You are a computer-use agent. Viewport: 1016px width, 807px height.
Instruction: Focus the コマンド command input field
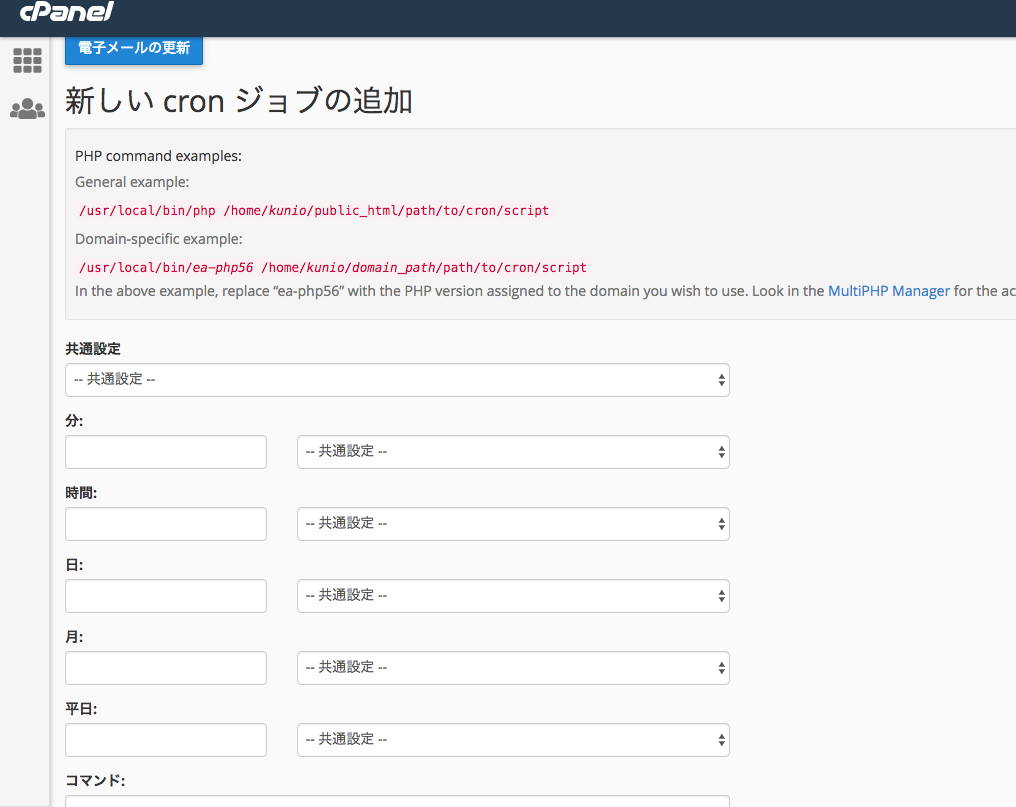pos(397,801)
